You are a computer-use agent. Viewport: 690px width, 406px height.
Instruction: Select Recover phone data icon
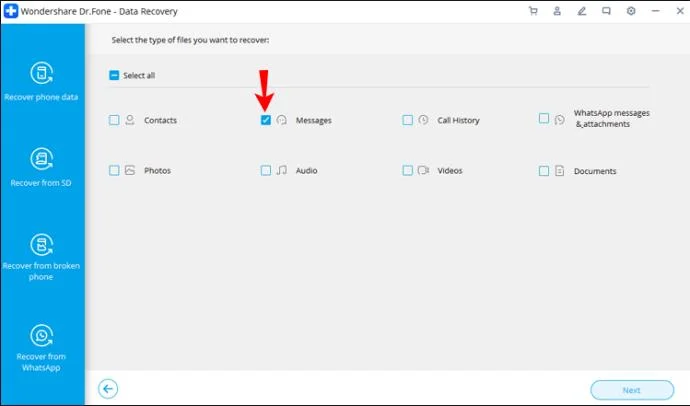tap(41, 73)
